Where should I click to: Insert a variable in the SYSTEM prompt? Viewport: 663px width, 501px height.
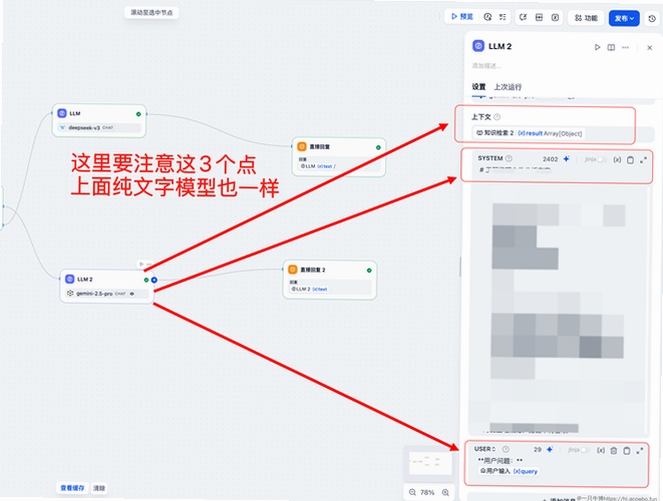coord(617,160)
